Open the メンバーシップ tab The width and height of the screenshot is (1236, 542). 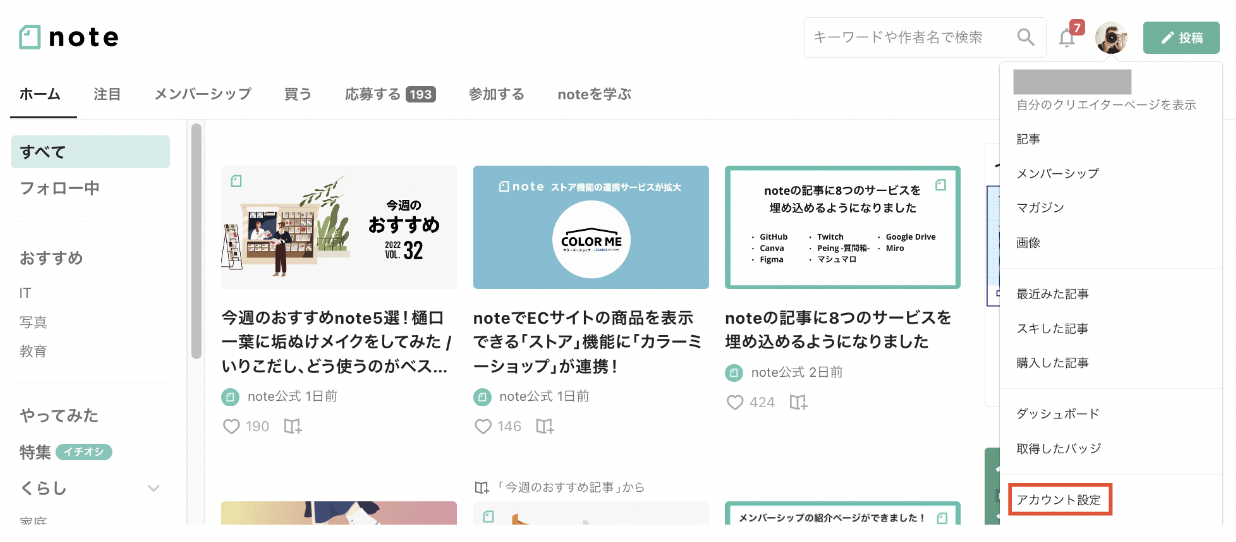203,94
